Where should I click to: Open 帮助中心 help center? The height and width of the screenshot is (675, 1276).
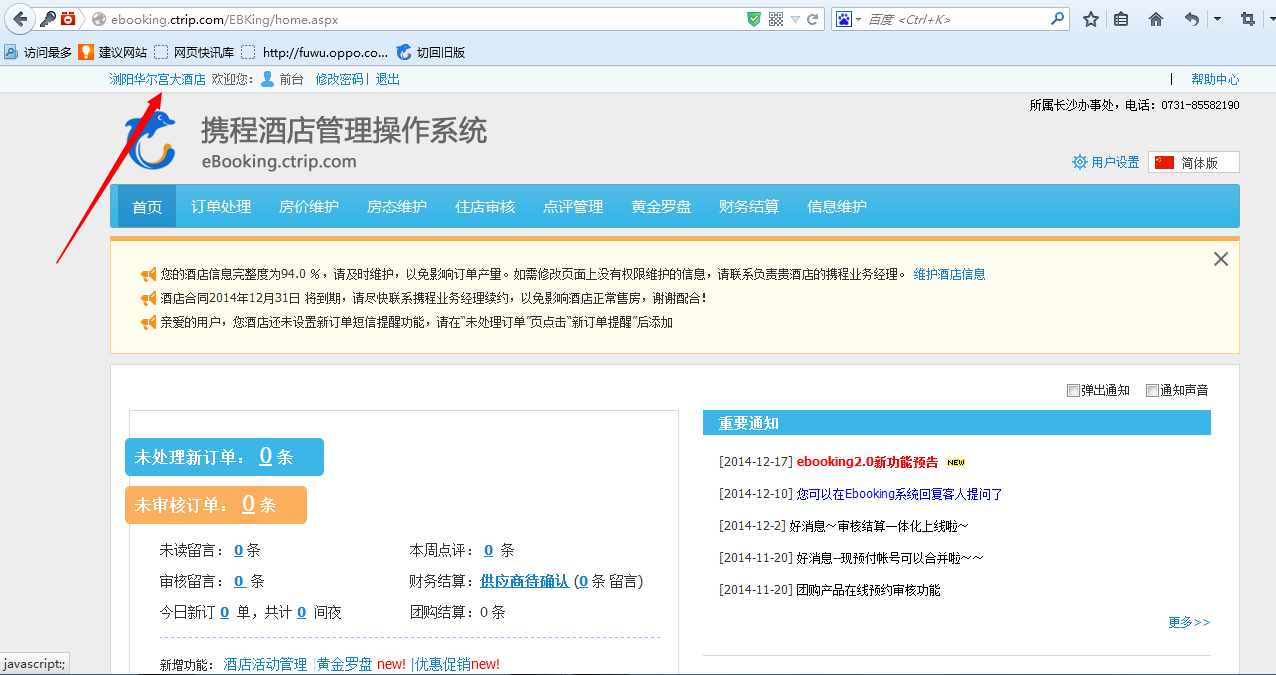click(x=1215, y=79)
